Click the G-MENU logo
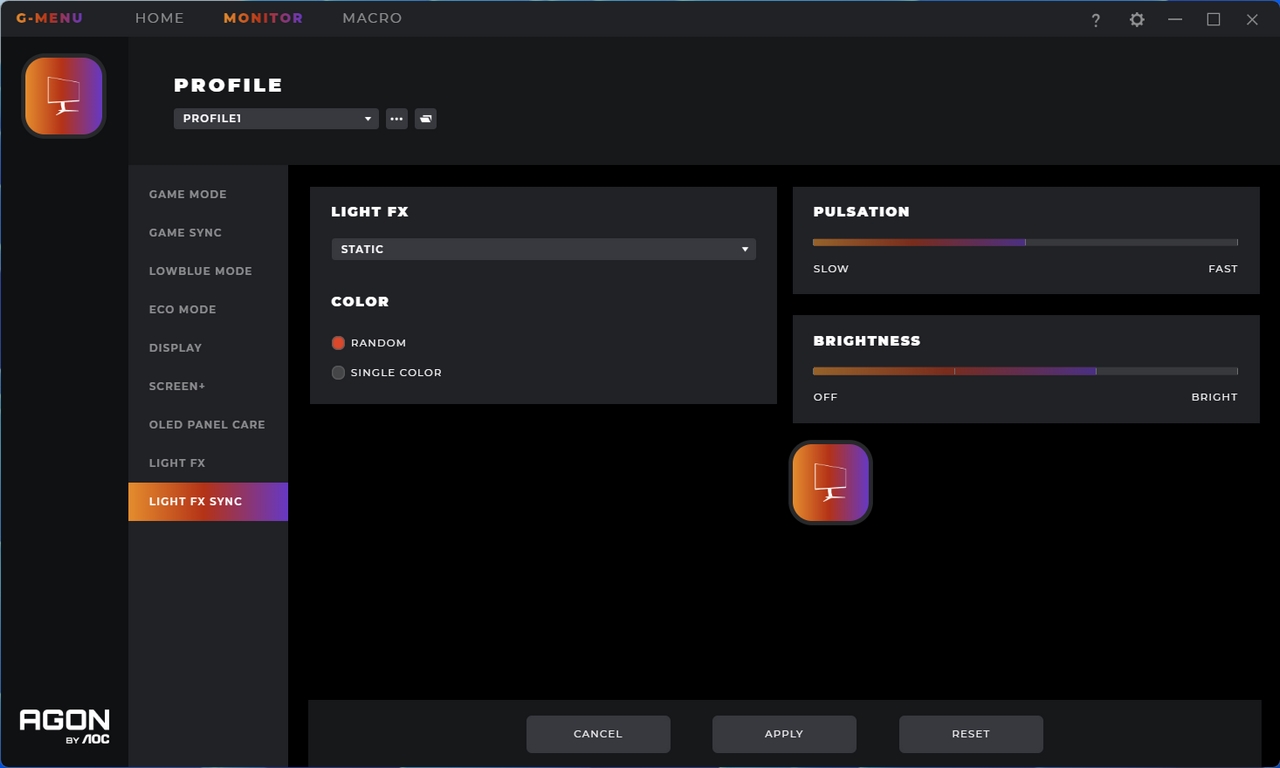The width and height of the screenshot is (1280, 768). [x=49, y=18]
